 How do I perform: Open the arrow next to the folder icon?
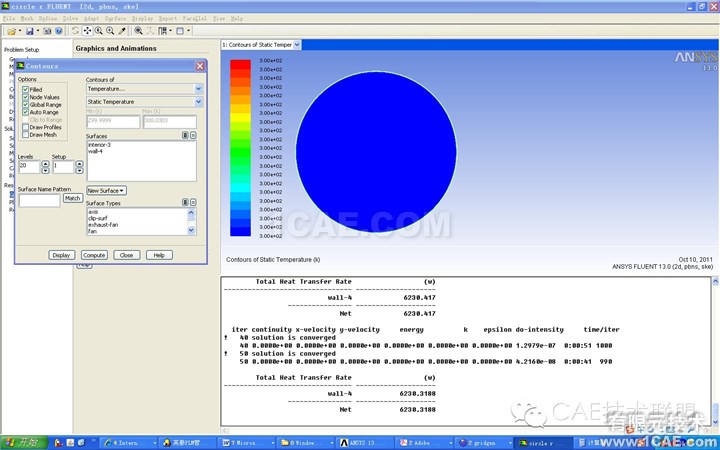pos(20,31)
